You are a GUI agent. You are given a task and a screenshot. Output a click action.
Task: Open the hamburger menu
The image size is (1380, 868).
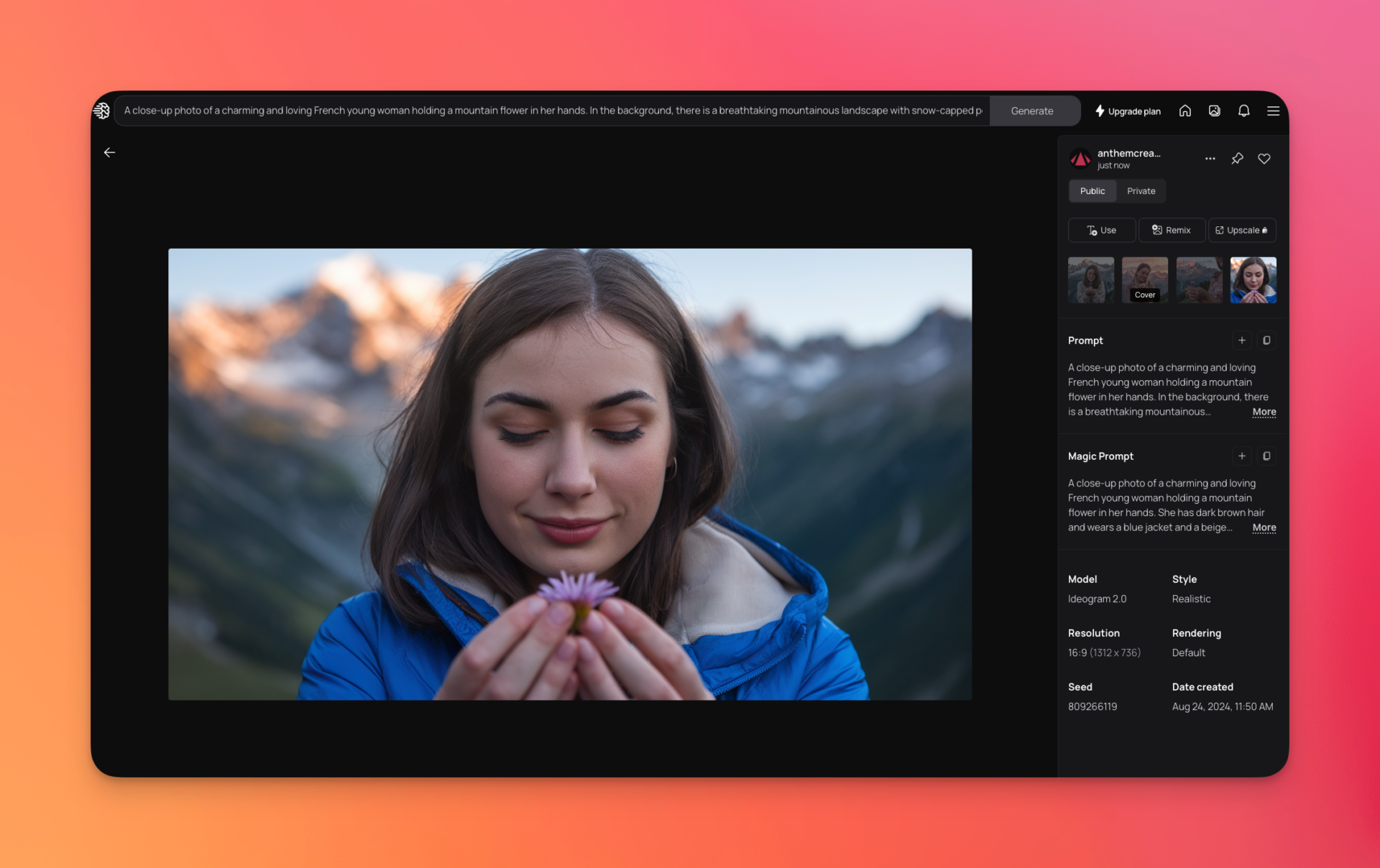click(1273, 111)
